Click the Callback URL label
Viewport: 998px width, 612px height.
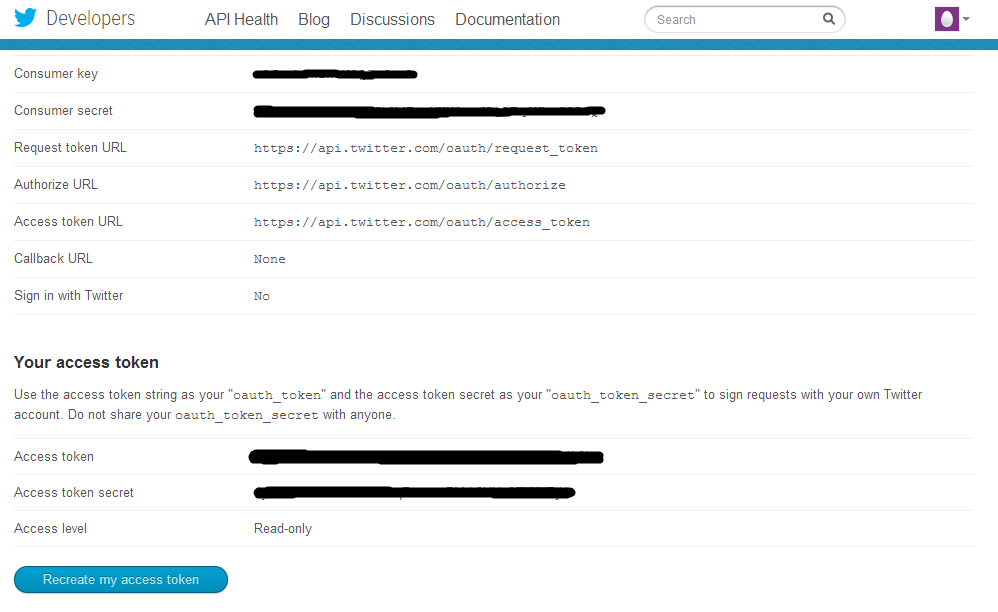coord(53,258)
